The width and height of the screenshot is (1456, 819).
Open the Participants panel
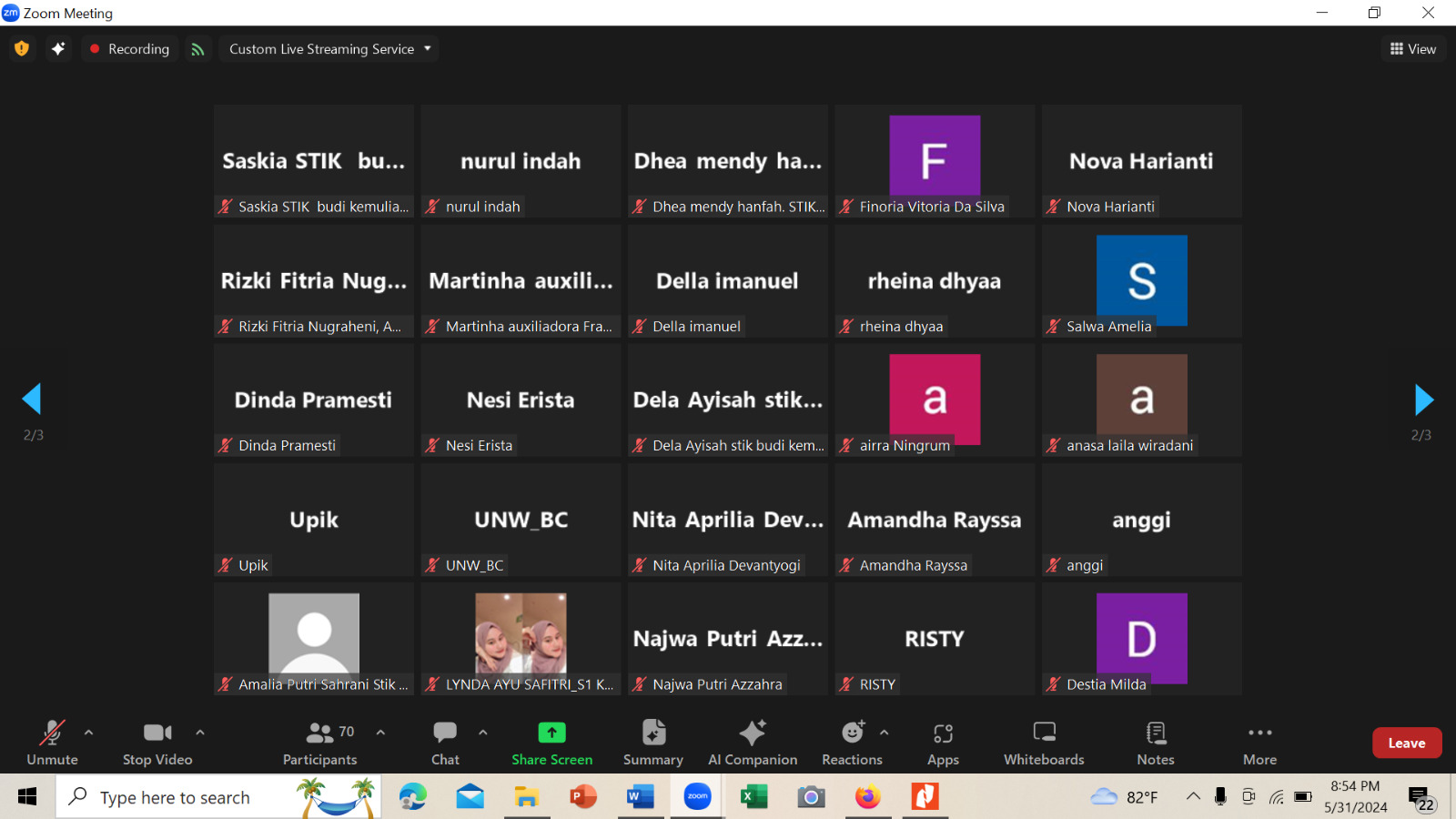pos(320,743)
